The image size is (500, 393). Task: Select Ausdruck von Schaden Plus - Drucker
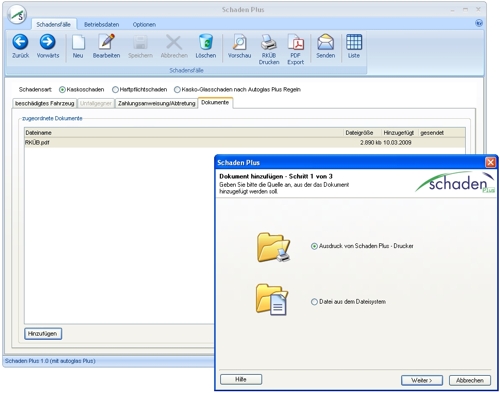click(x=314, y=246)
